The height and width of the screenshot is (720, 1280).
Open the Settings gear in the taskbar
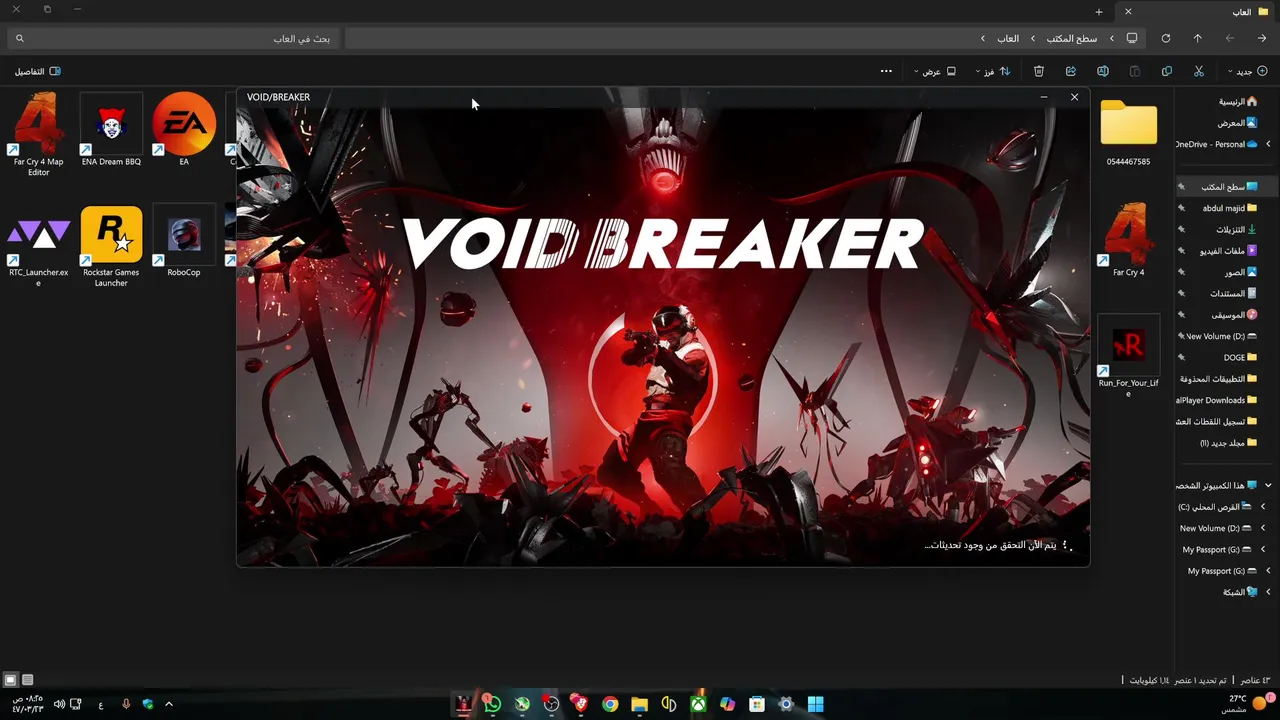pyautogui.click(x=786, y=704)
